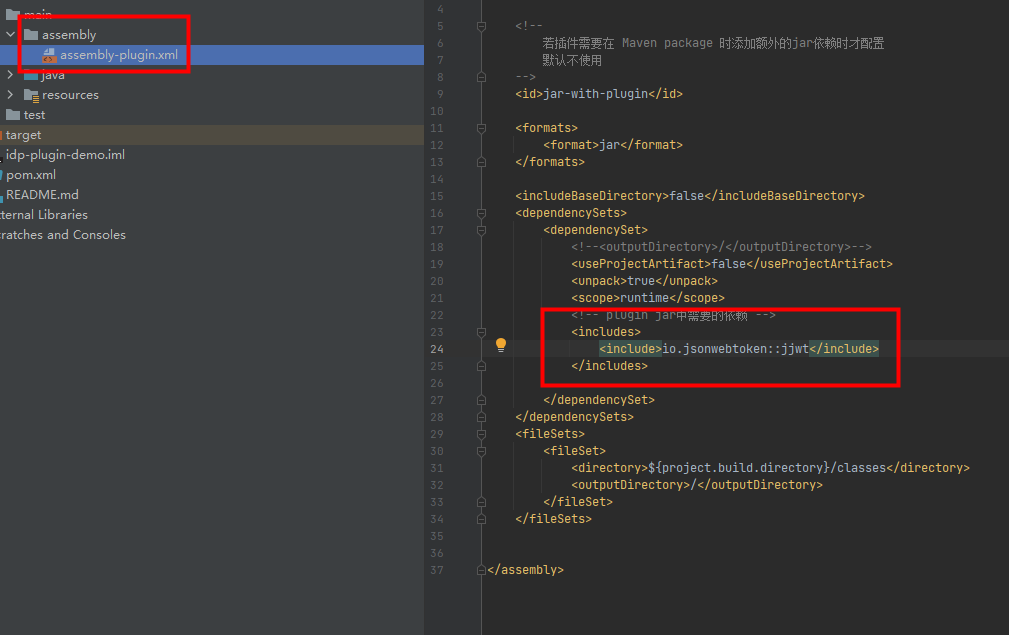
Task: Select External Libraries node
Action: tap(43, 215)
